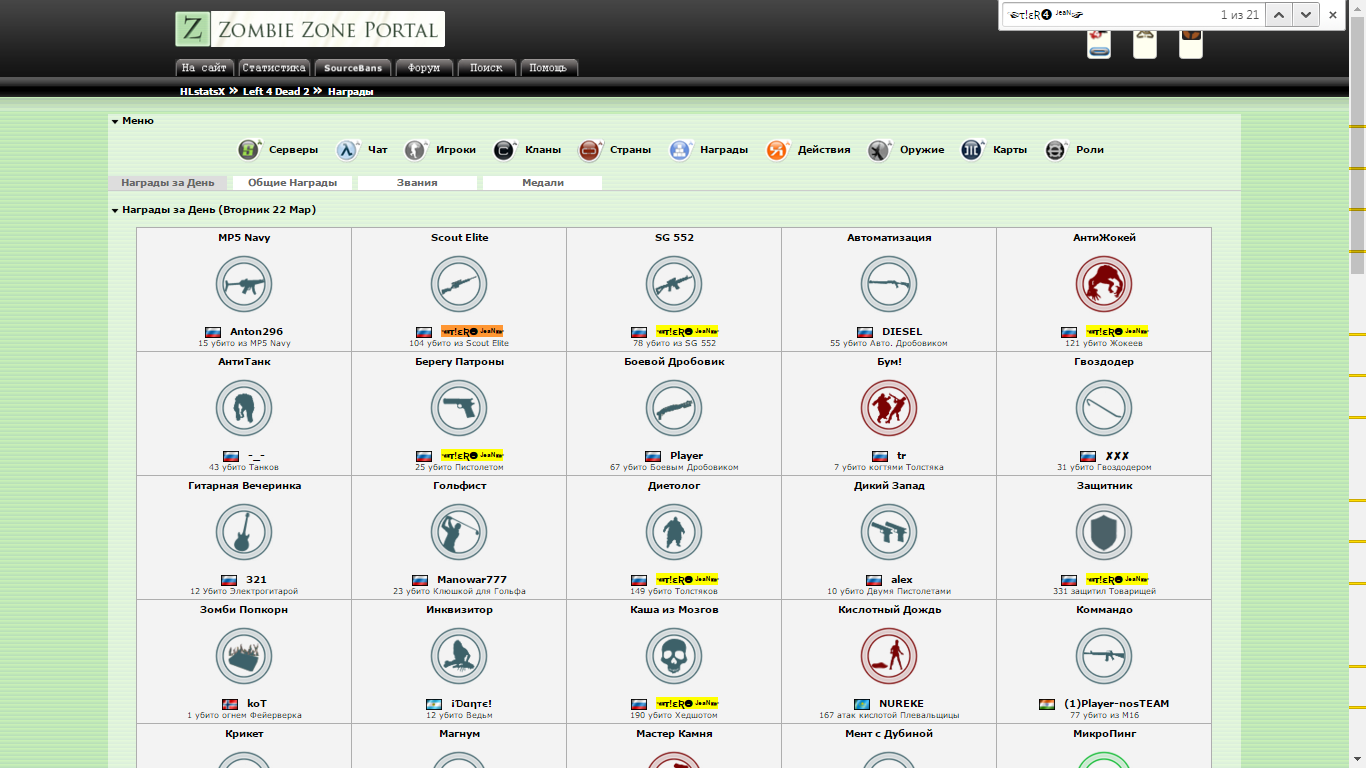Image resolution: width=1366 pixels, height=768 pixels.
Task: Click the На сайт navigation button
Action: click(205, 68)
